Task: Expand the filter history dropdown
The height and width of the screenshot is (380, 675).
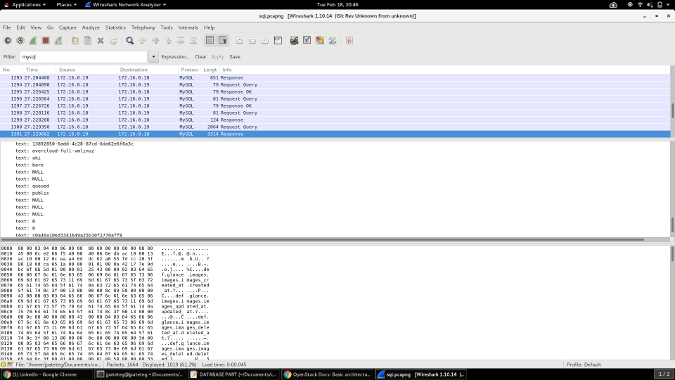Action: (153, 57)
